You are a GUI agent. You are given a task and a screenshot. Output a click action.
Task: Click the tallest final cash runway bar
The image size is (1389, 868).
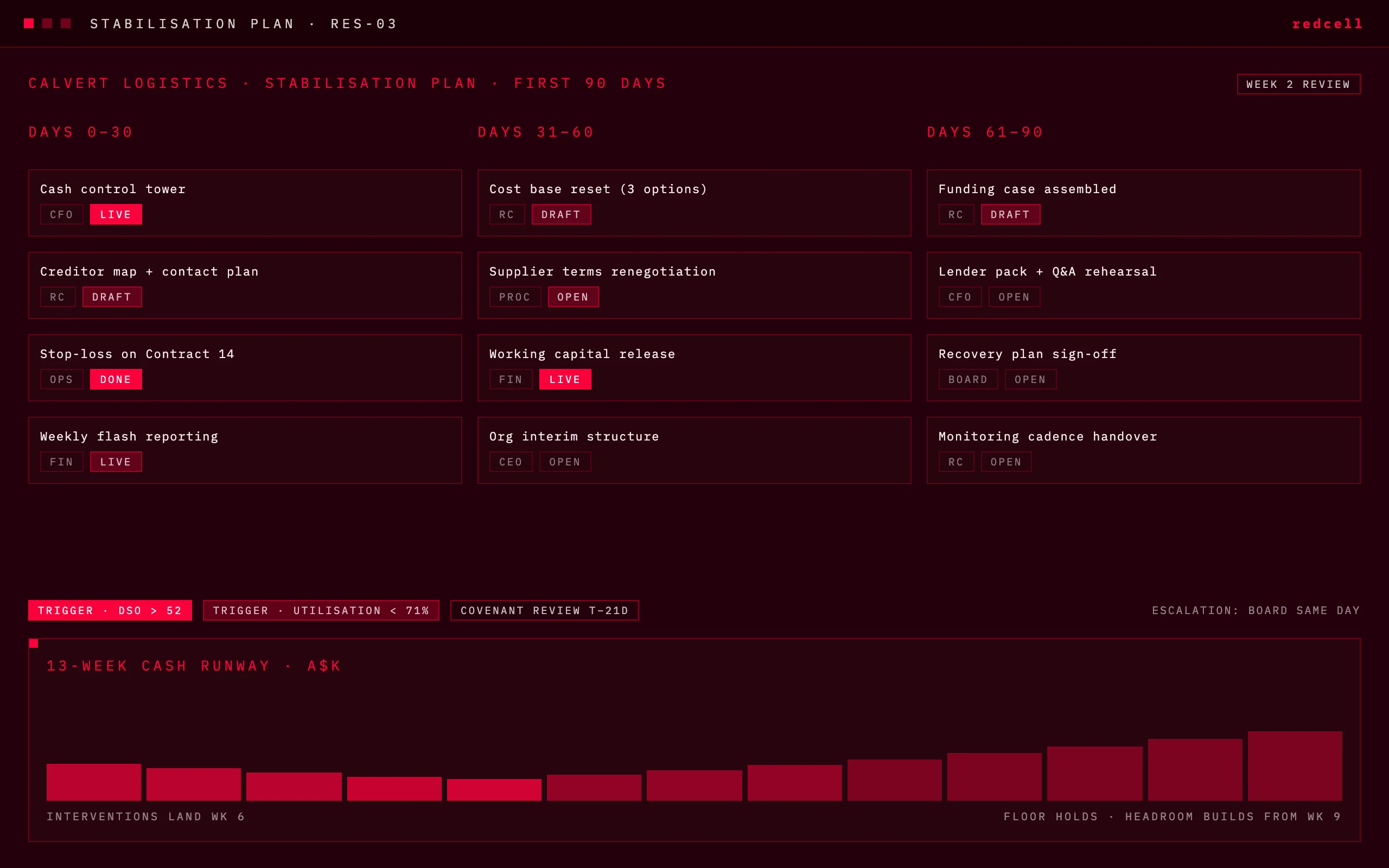point(1295,766)
